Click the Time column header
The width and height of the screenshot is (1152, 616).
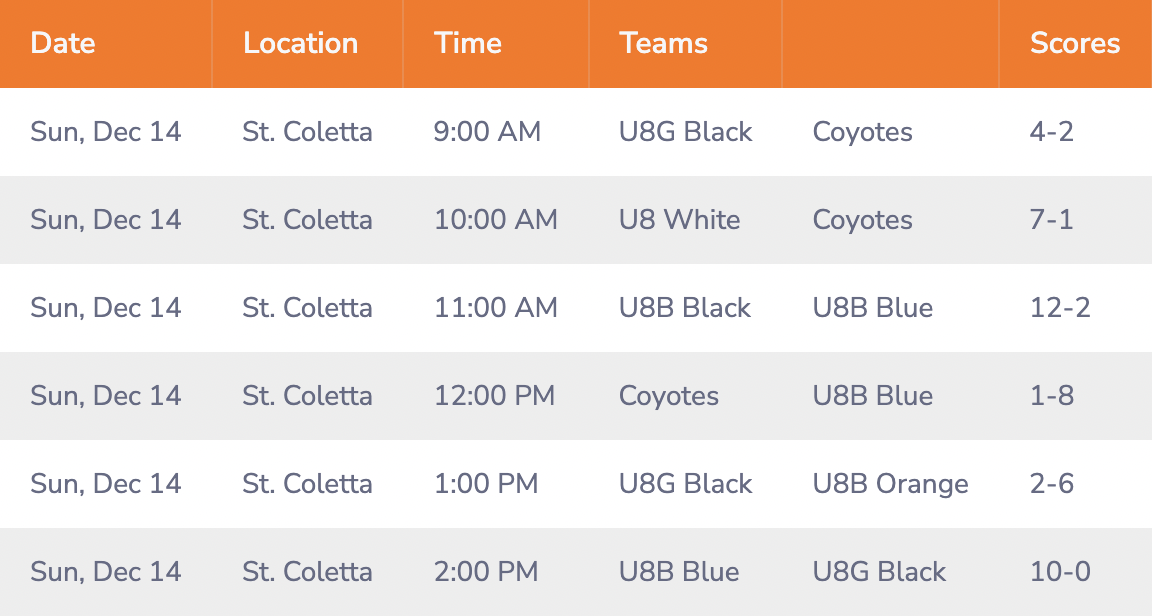click(x=467, y=43)
